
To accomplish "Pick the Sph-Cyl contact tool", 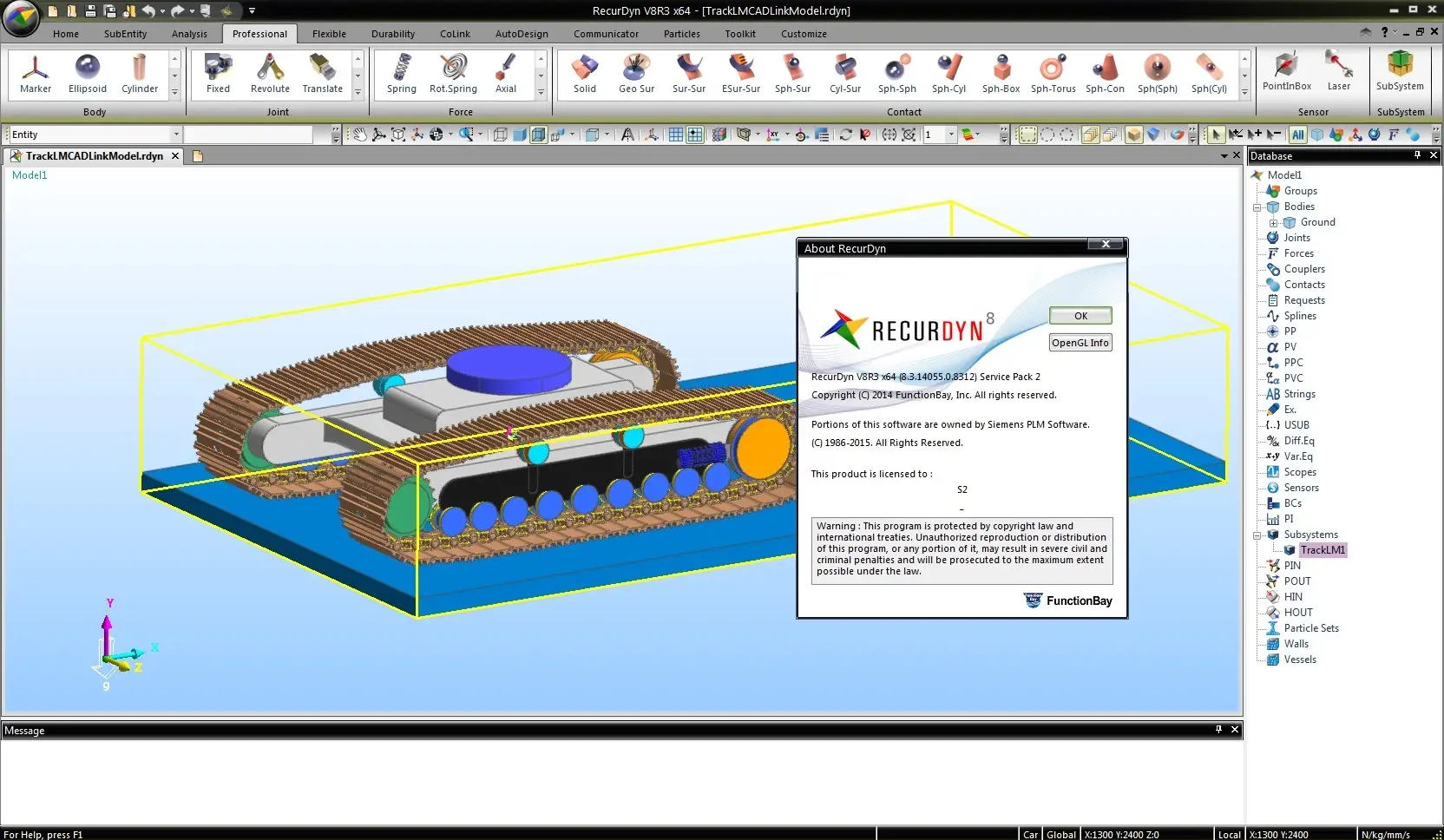I will click(948, 74).
